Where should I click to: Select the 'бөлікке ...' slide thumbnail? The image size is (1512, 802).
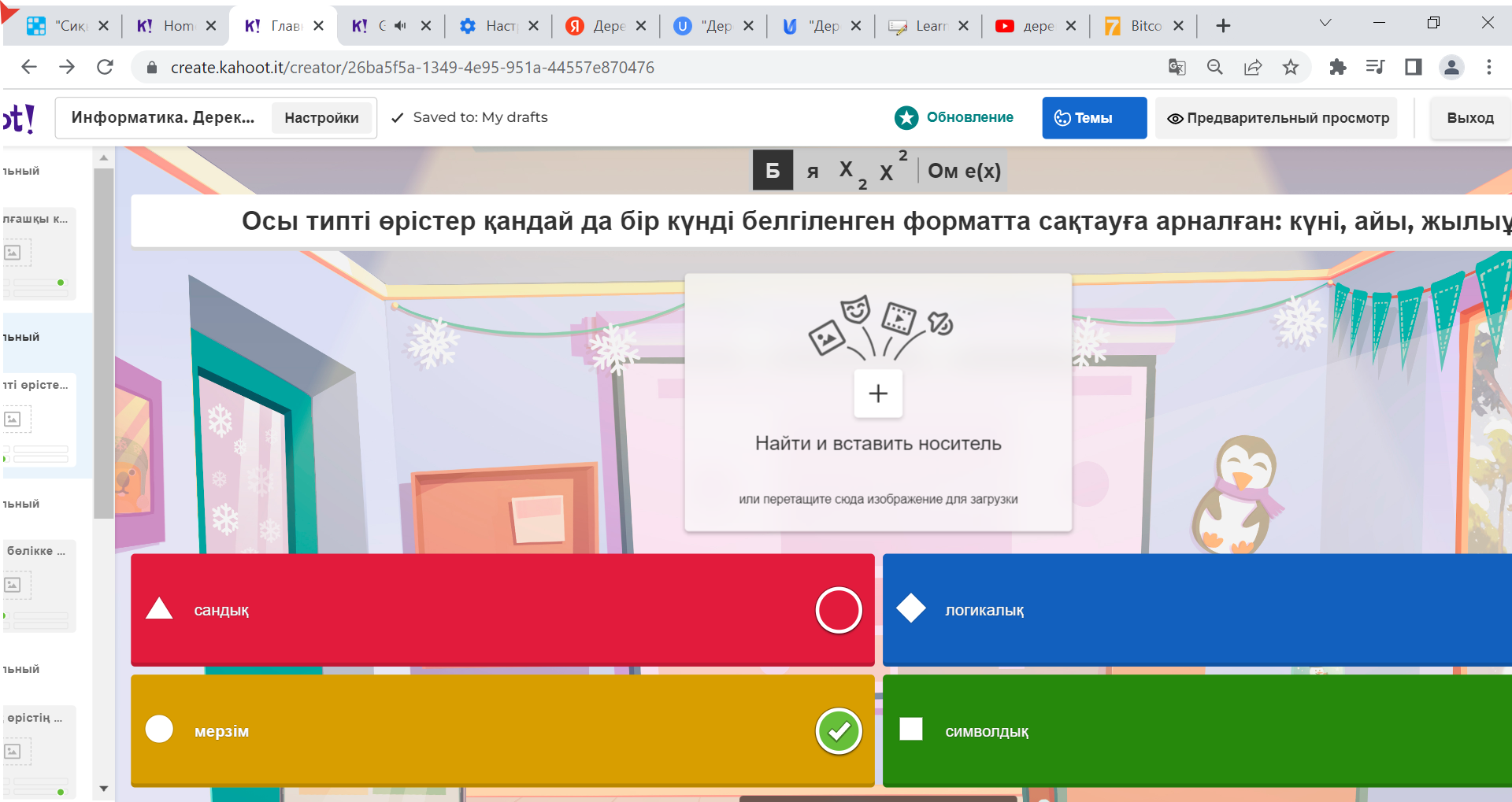pos(39,586)
